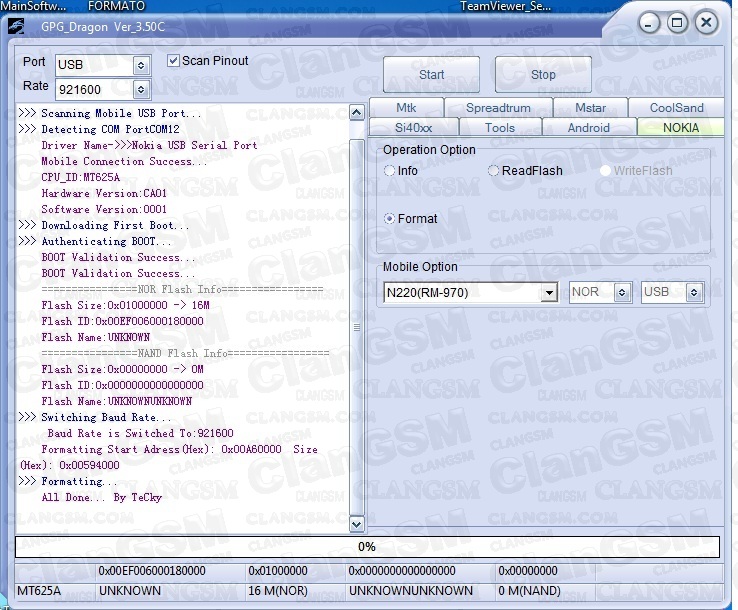
Task: Minimize the GPG Dragon window
Action: 649,23
